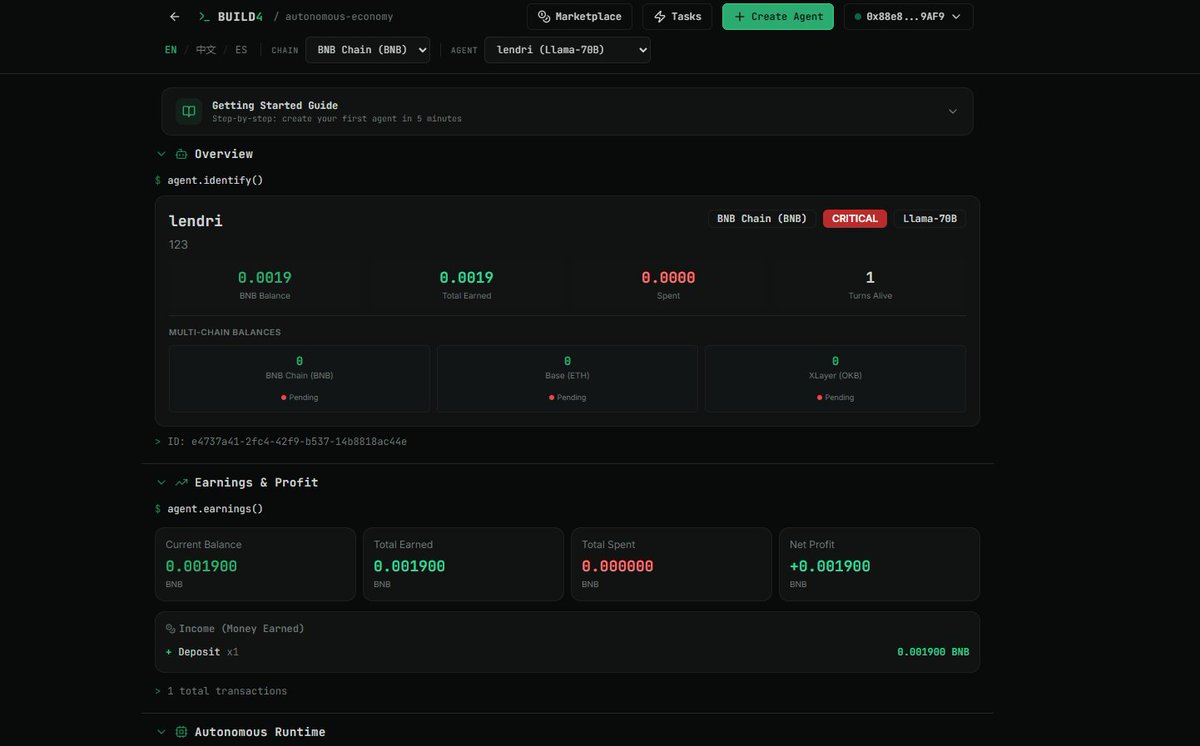Click the autonomous-economy breadcrumb
The height and width of the screenshot is (746, 1200).
point(339,17)
